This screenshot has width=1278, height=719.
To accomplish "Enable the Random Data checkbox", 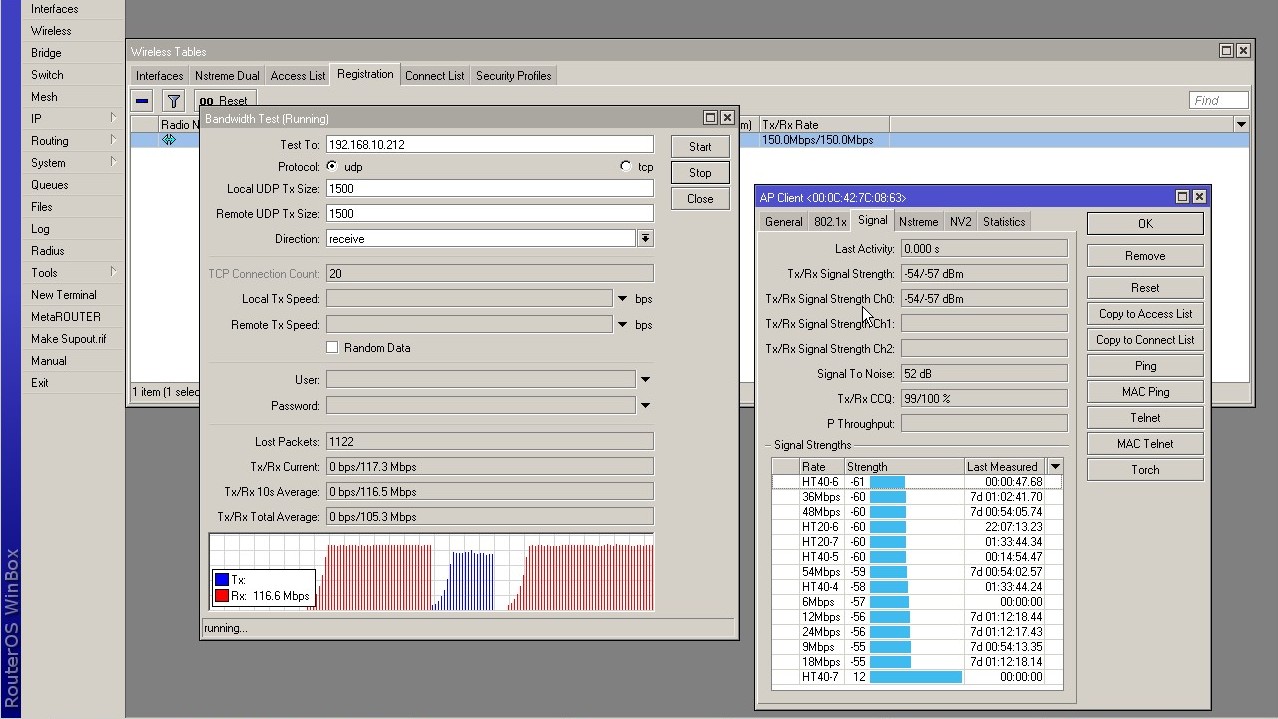I will 332,348.
